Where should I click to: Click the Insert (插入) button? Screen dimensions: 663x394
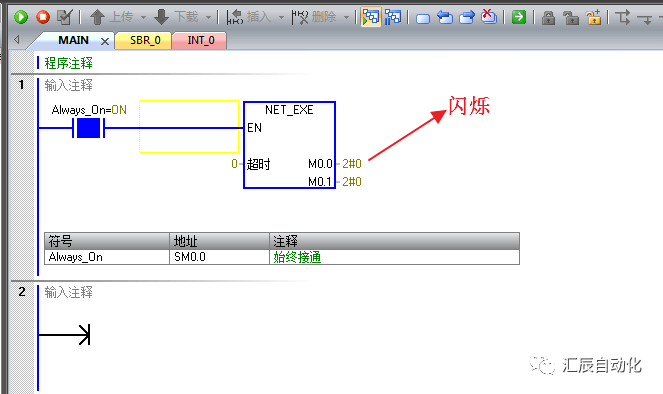[x=249, y=17]
